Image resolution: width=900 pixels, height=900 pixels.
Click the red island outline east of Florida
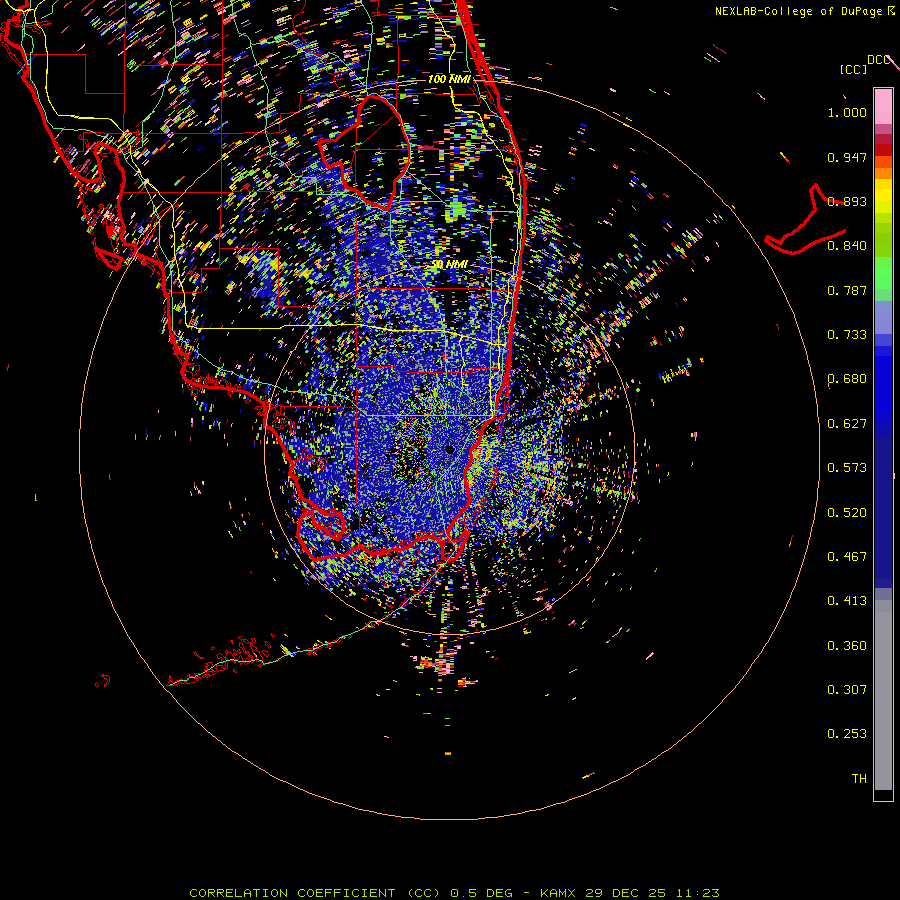point(805,220)
